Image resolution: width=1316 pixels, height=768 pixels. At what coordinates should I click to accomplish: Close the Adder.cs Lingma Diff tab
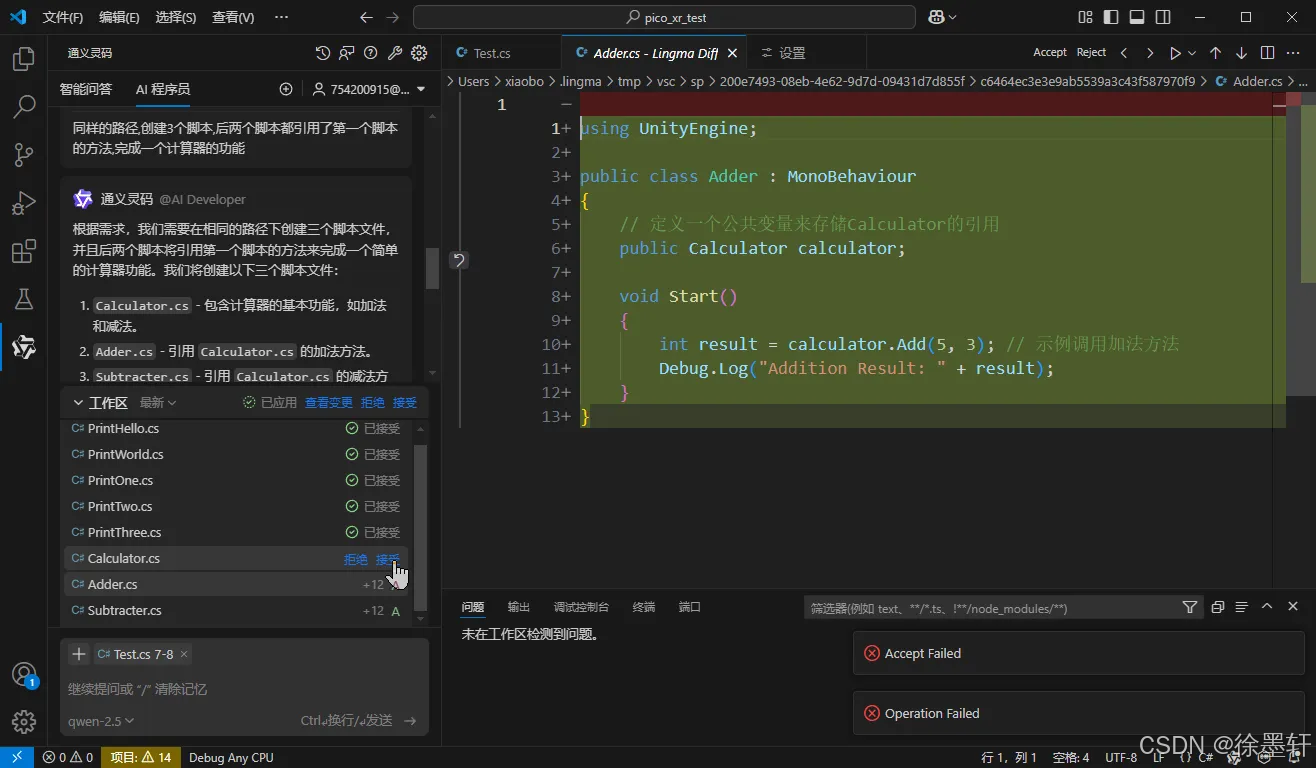tap(733, 53)
